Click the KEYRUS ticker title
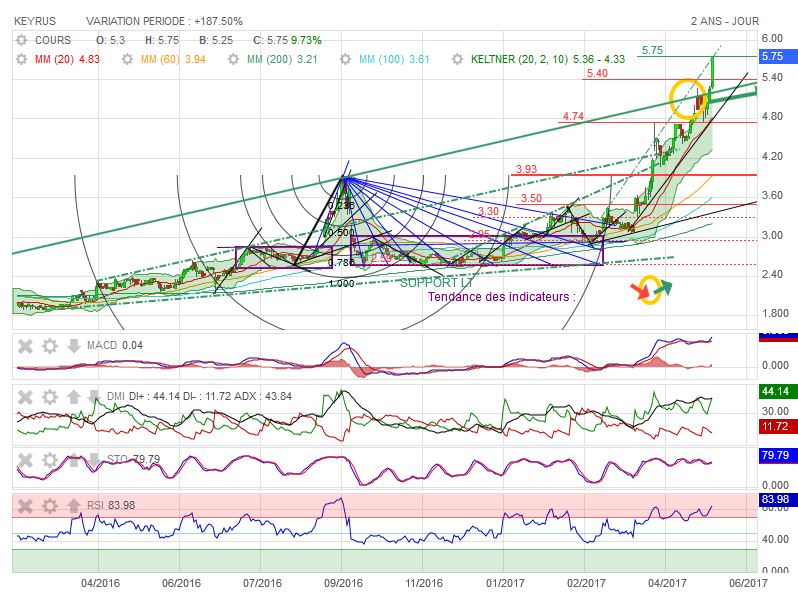798x594 pixels. (35, 21)
